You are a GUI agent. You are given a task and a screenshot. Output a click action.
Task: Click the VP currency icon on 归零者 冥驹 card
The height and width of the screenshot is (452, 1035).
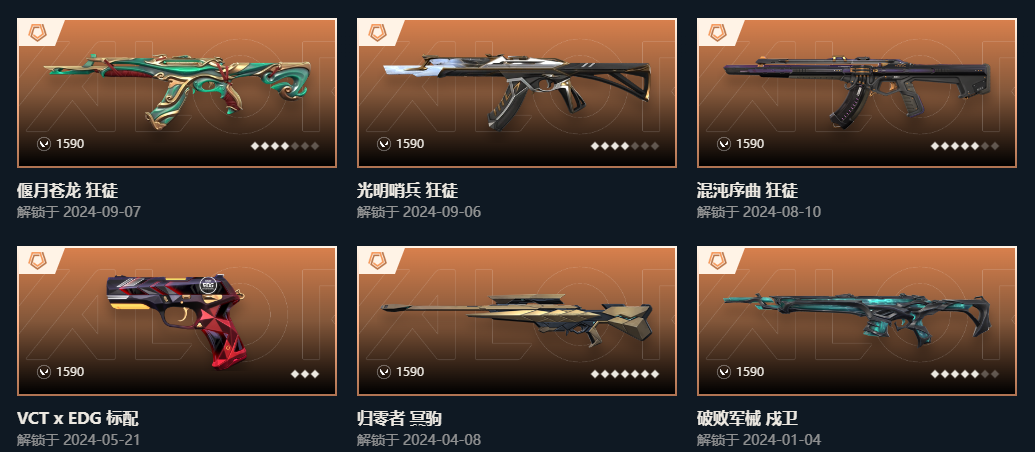[384, 372]
